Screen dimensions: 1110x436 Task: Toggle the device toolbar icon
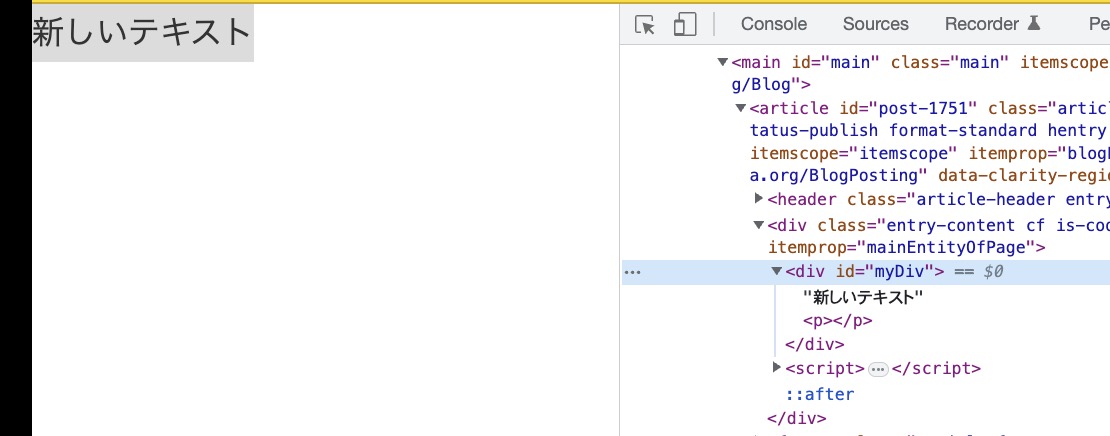pos(685,25)
